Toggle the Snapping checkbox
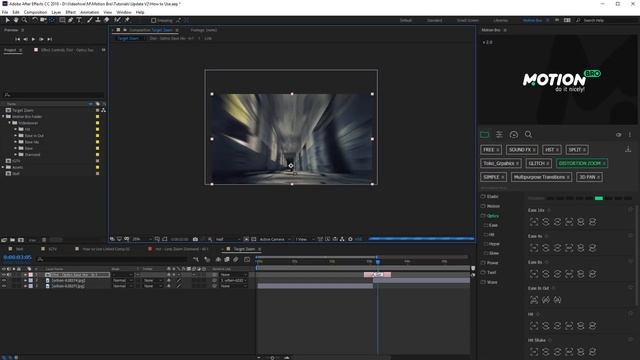Image resolution: width=640 pixels, height=360 pixels. (153, 20)
